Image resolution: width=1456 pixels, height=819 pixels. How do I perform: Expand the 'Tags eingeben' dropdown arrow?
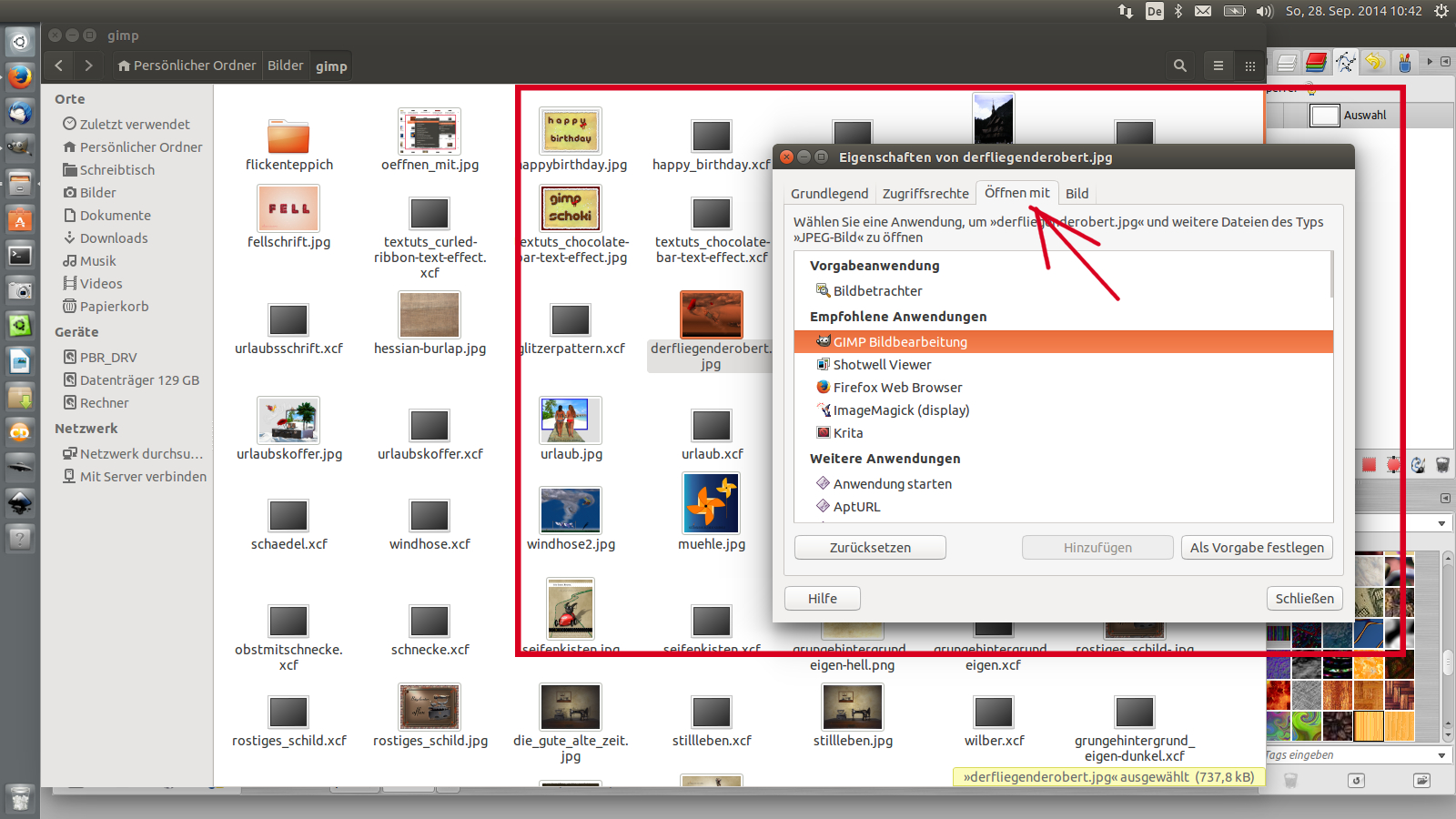(x=1441, y=755)
